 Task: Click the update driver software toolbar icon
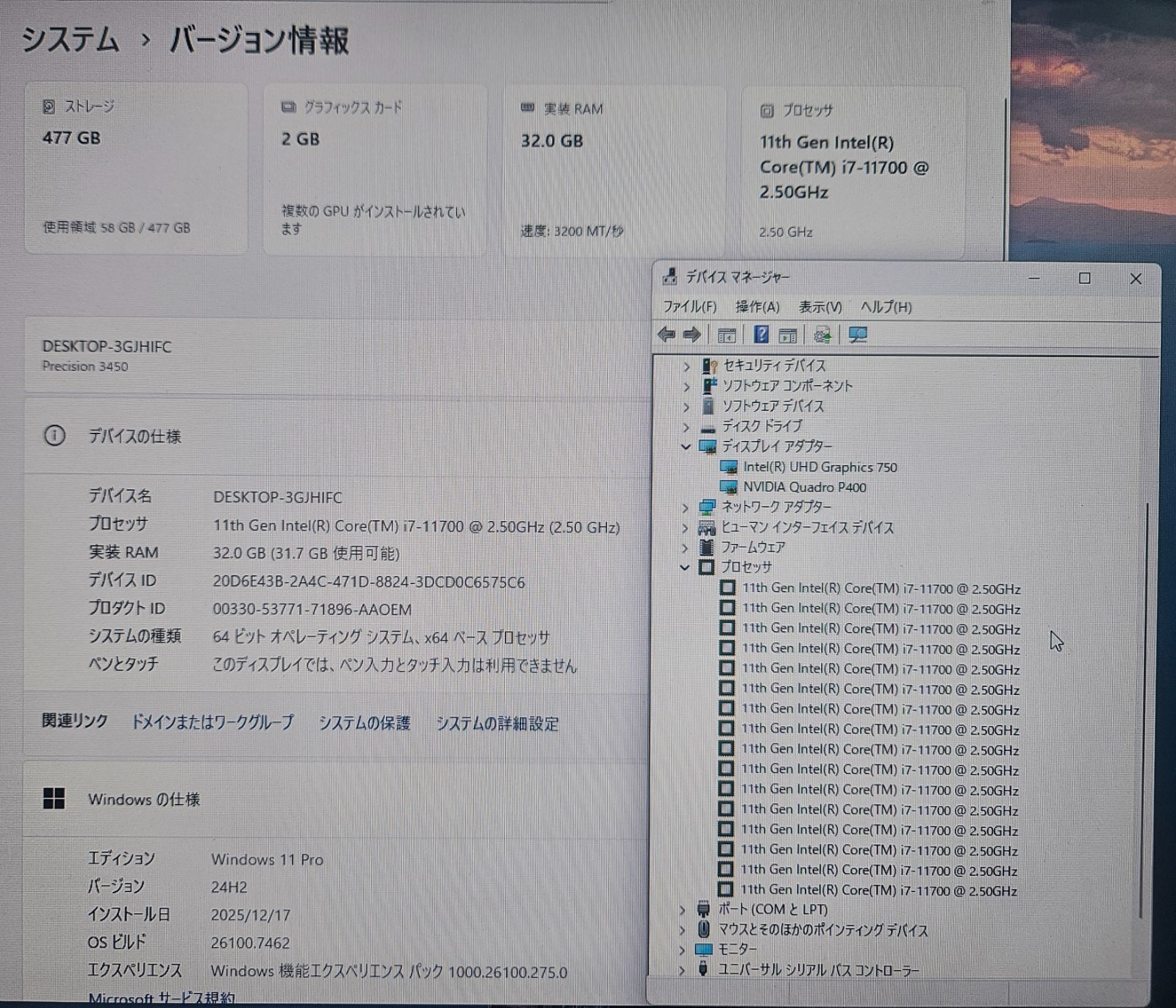(x=822, y=336)
